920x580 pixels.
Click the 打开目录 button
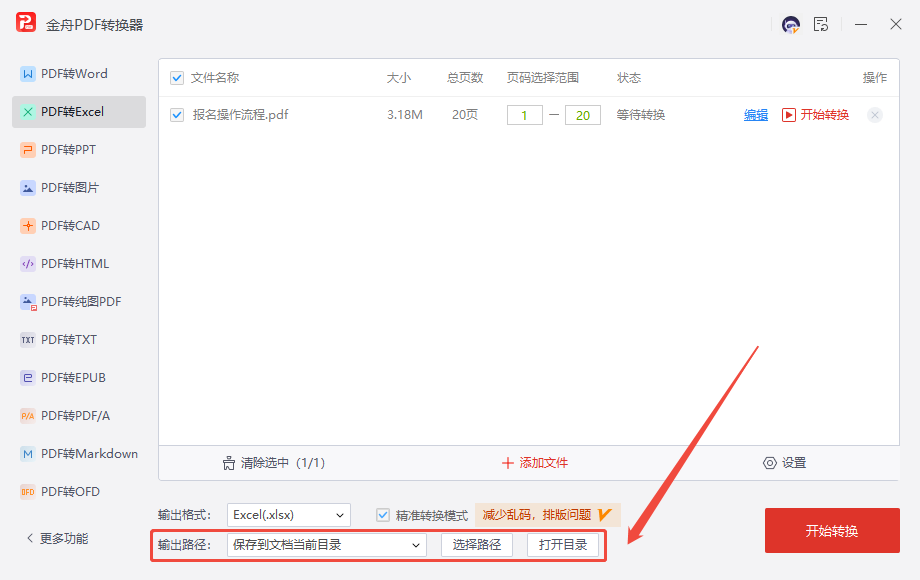pyautogui.click(x=563, y=545)
